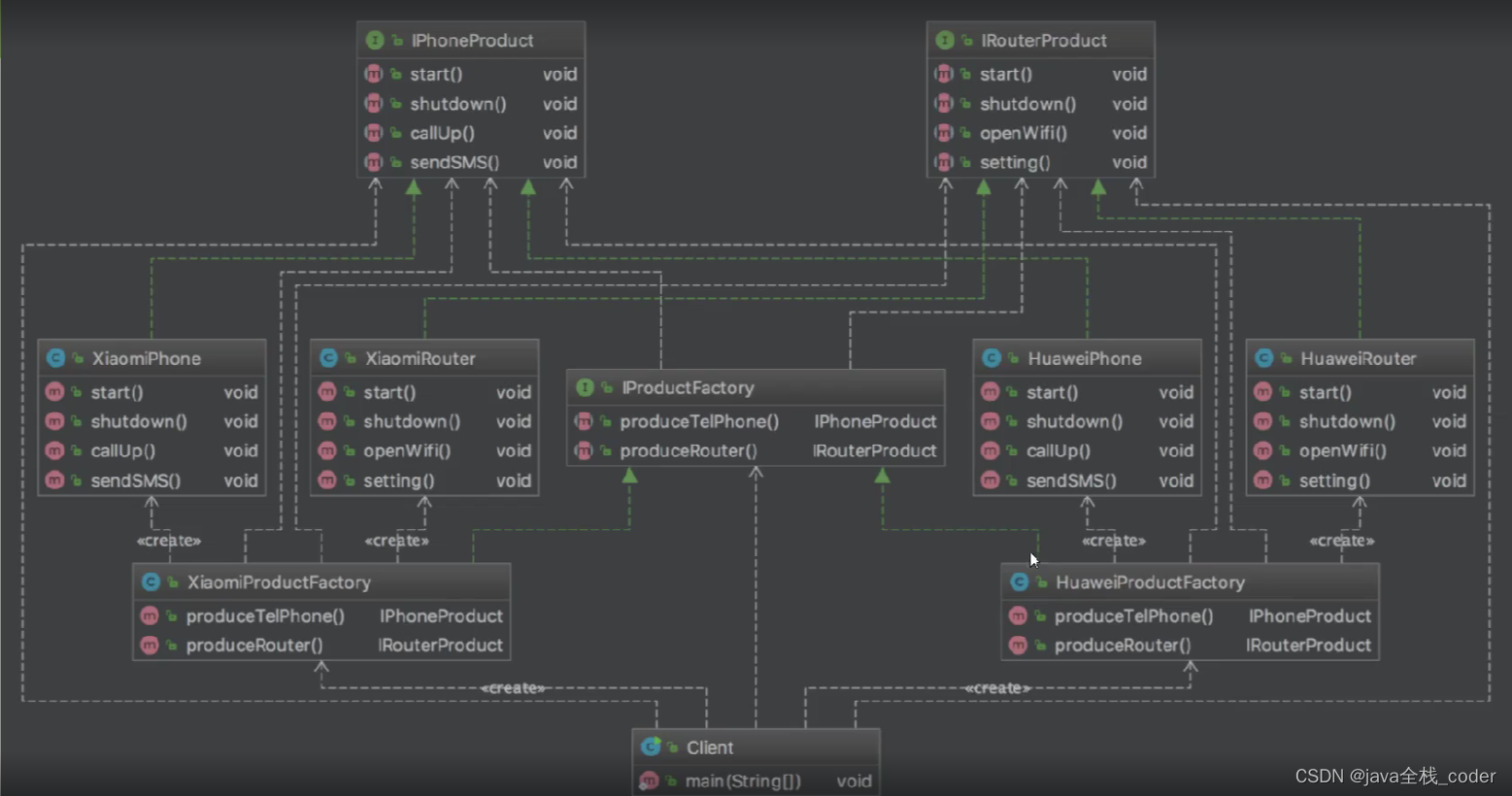Image resolution: width=1512 pixels, height=796 pixels.
Task: Click the «create» label under HuaweiRouter
Action: pyautogui.click(x=1342, y=540)
